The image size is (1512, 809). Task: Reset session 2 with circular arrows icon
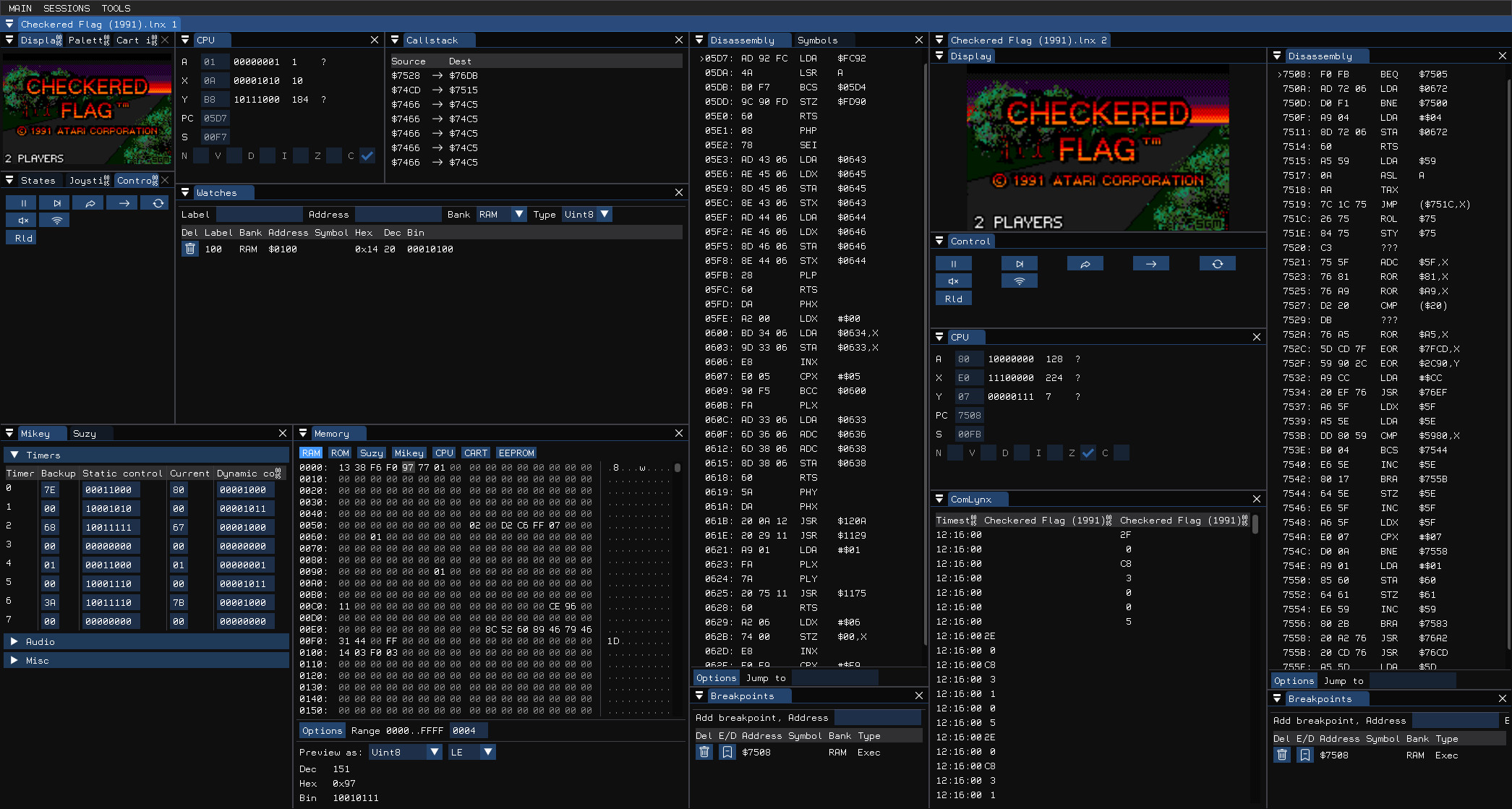tap(1218, 264)
